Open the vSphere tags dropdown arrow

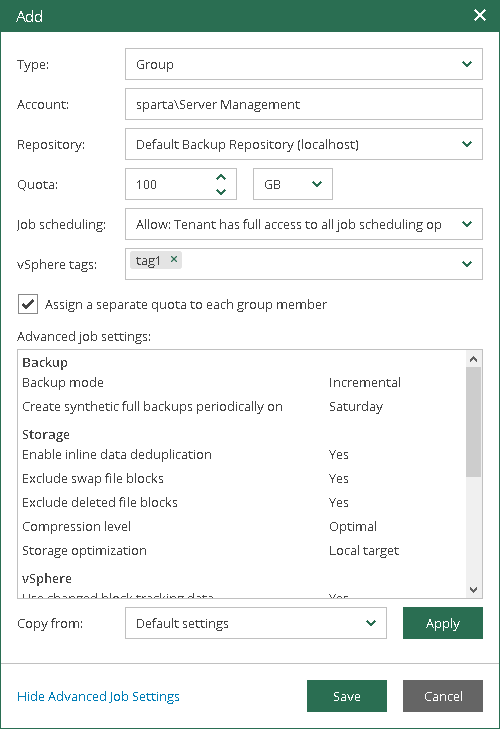pos(467,264)
